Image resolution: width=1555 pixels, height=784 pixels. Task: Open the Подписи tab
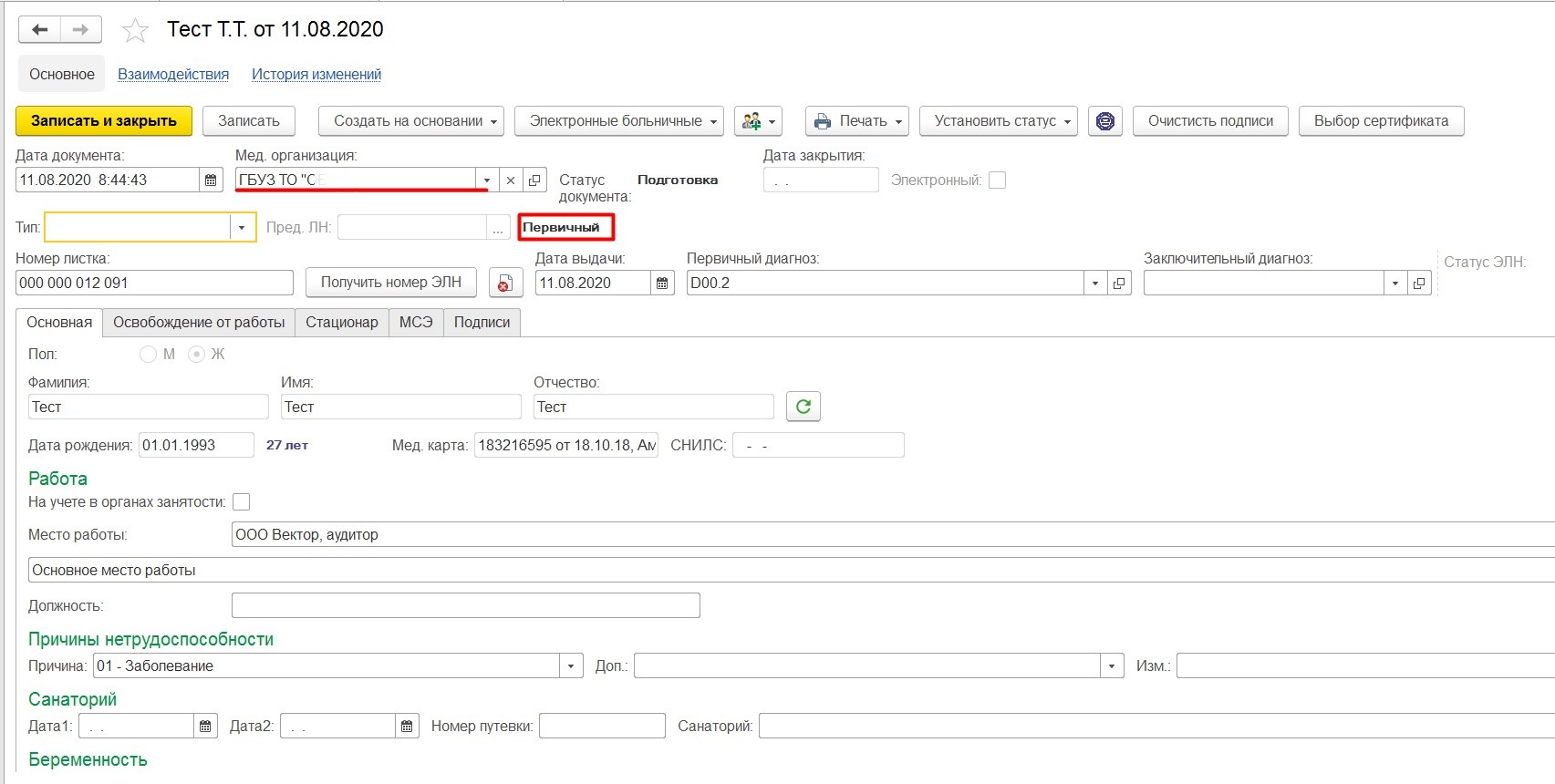tap(482, 323)
